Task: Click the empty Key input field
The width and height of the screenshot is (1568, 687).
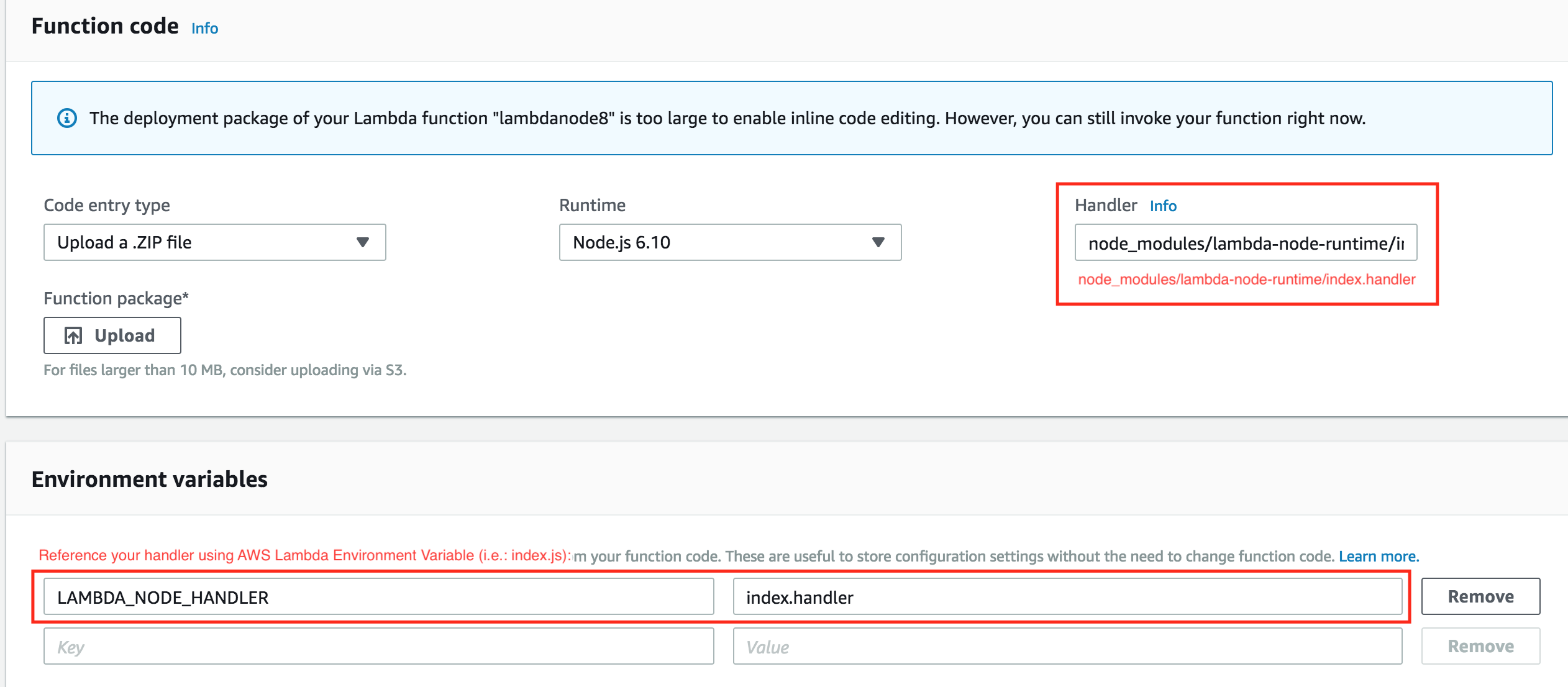Action: [x=378, y=647]
